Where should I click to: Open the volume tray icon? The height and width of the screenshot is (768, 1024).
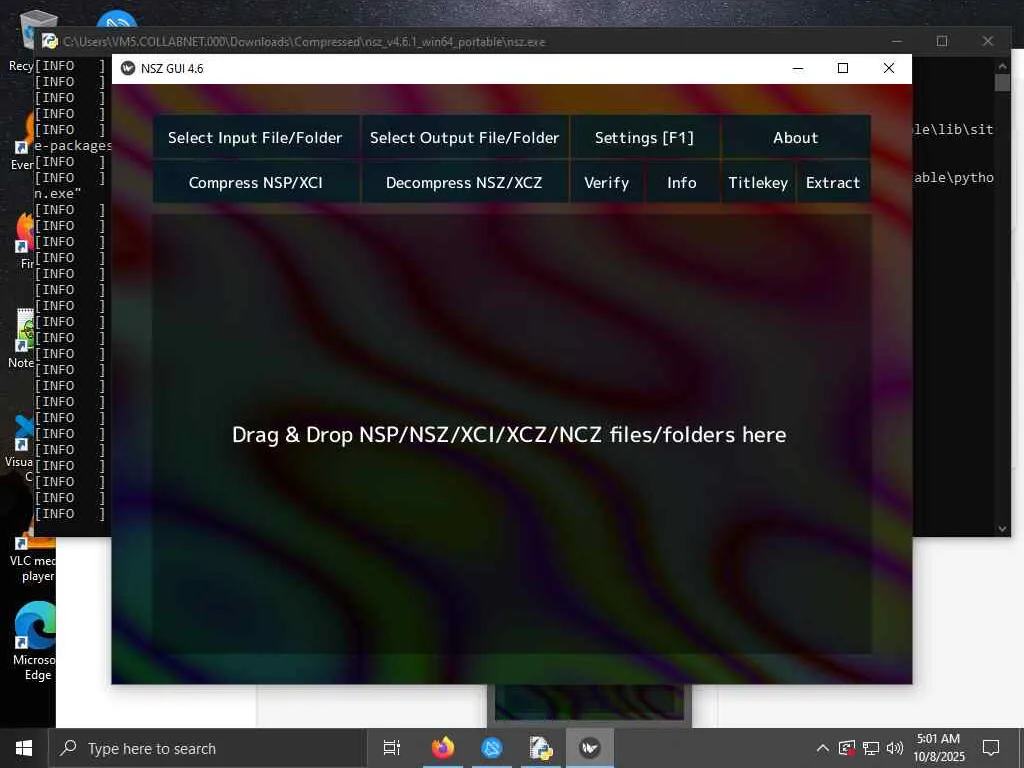895,748
